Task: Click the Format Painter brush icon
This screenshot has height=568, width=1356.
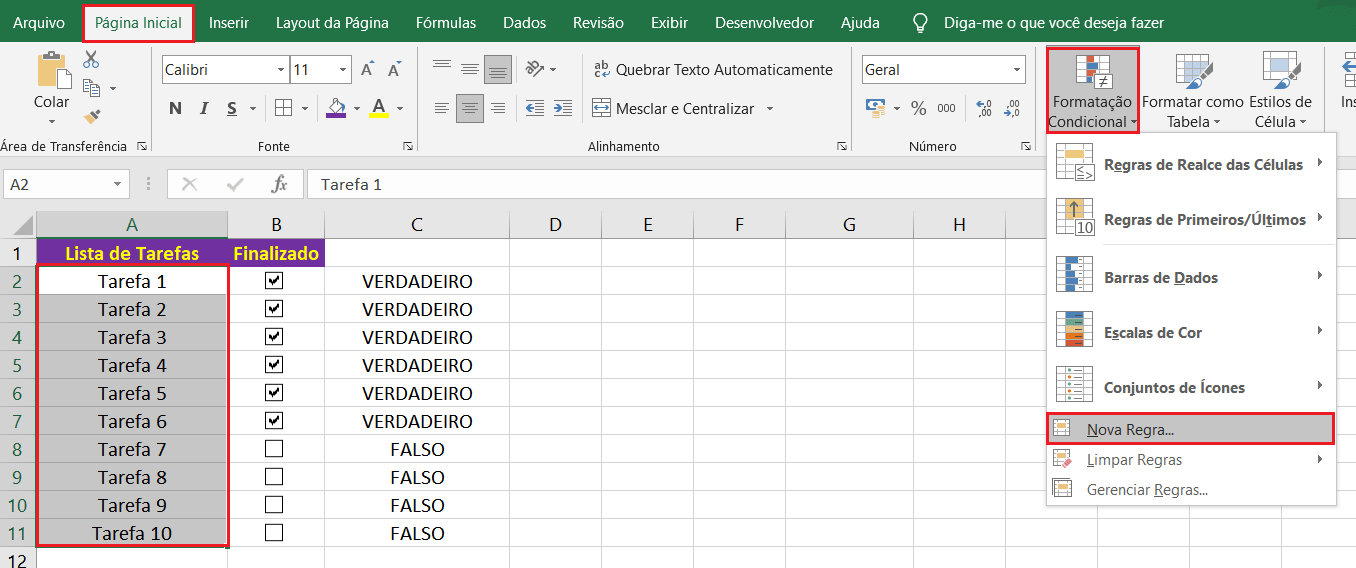Action: [x=92, y=117]
